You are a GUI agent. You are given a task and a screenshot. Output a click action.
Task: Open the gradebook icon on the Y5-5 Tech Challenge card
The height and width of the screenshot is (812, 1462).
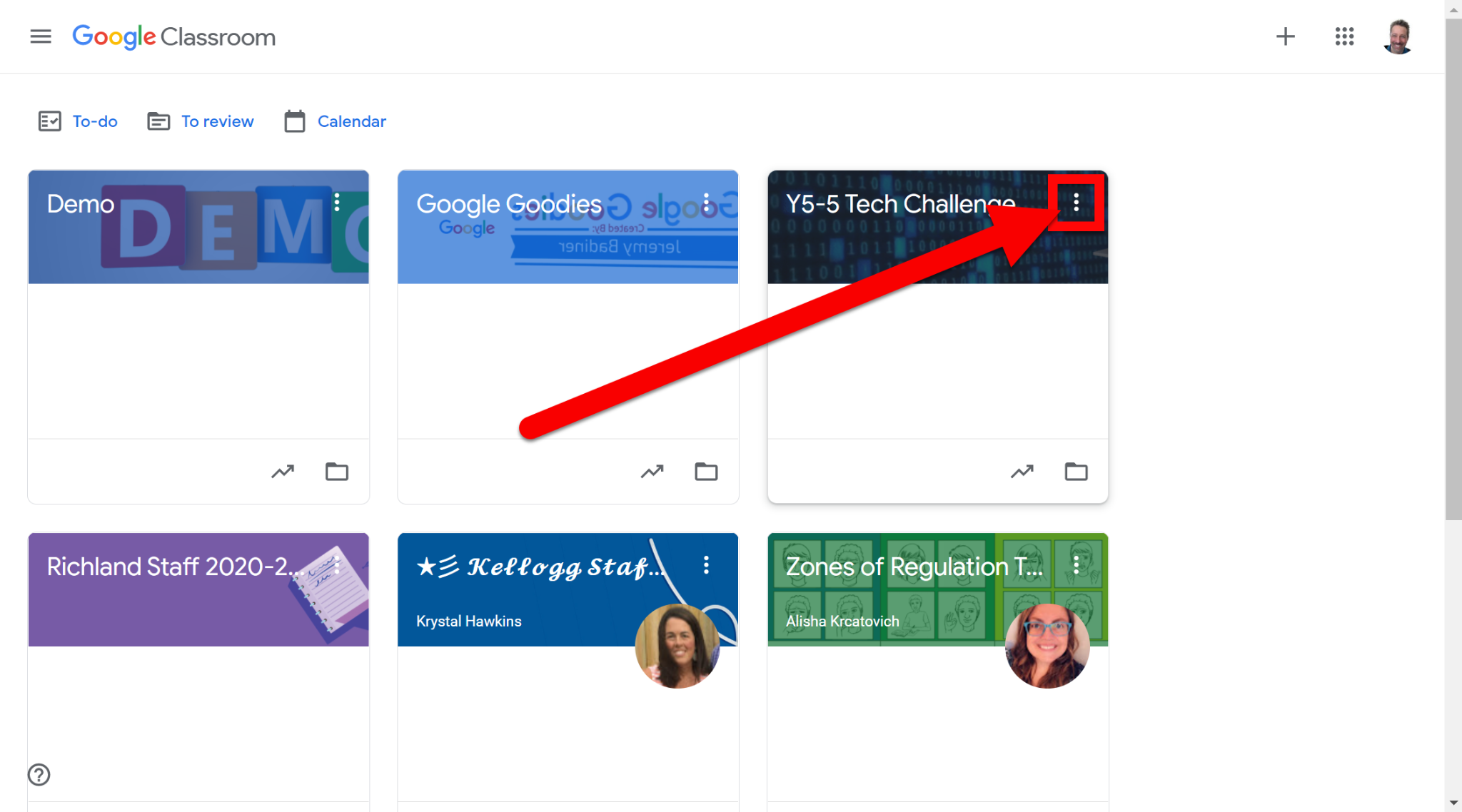(1022, 472)
